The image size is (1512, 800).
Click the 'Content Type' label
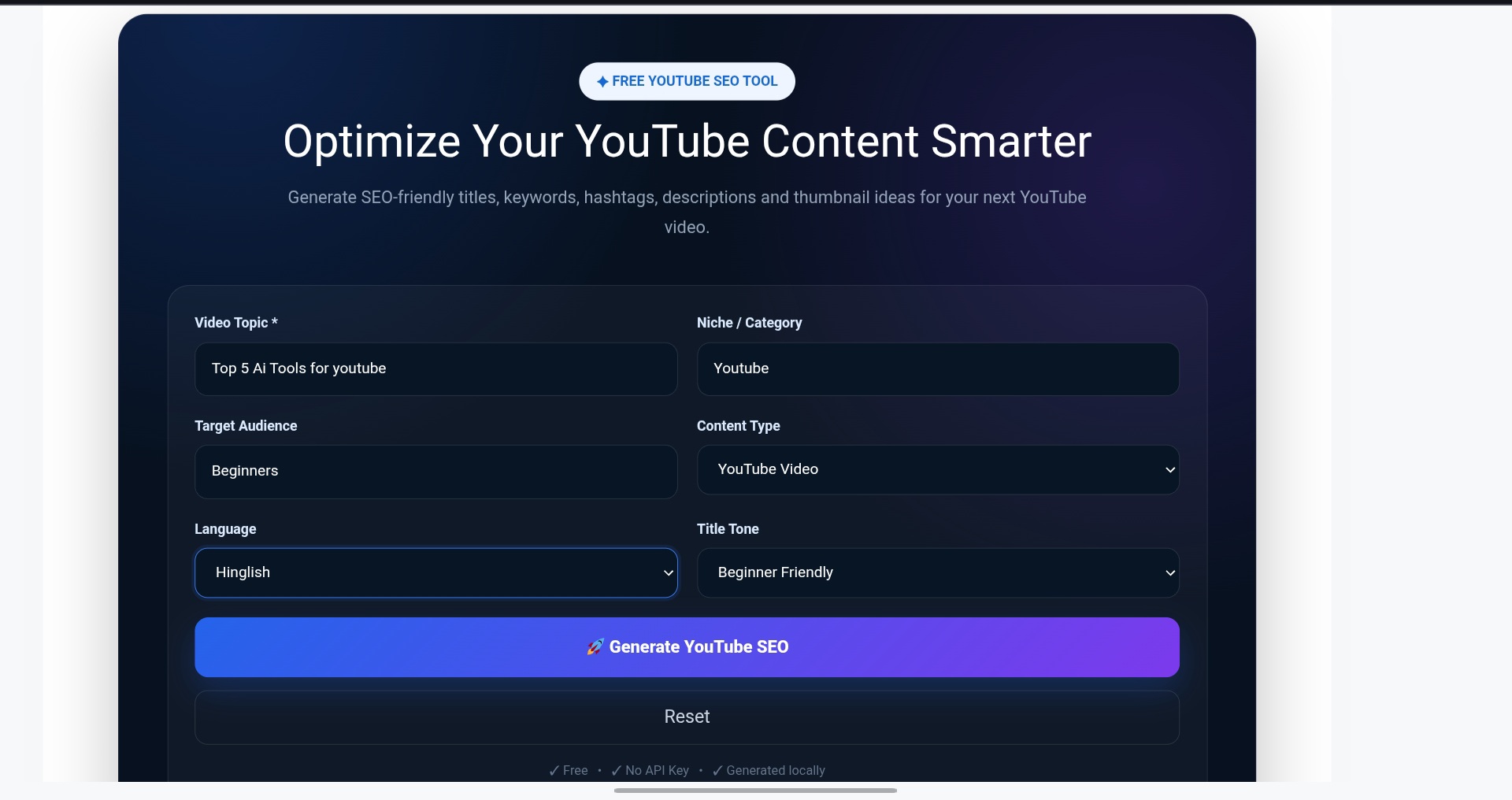point(739,426)
